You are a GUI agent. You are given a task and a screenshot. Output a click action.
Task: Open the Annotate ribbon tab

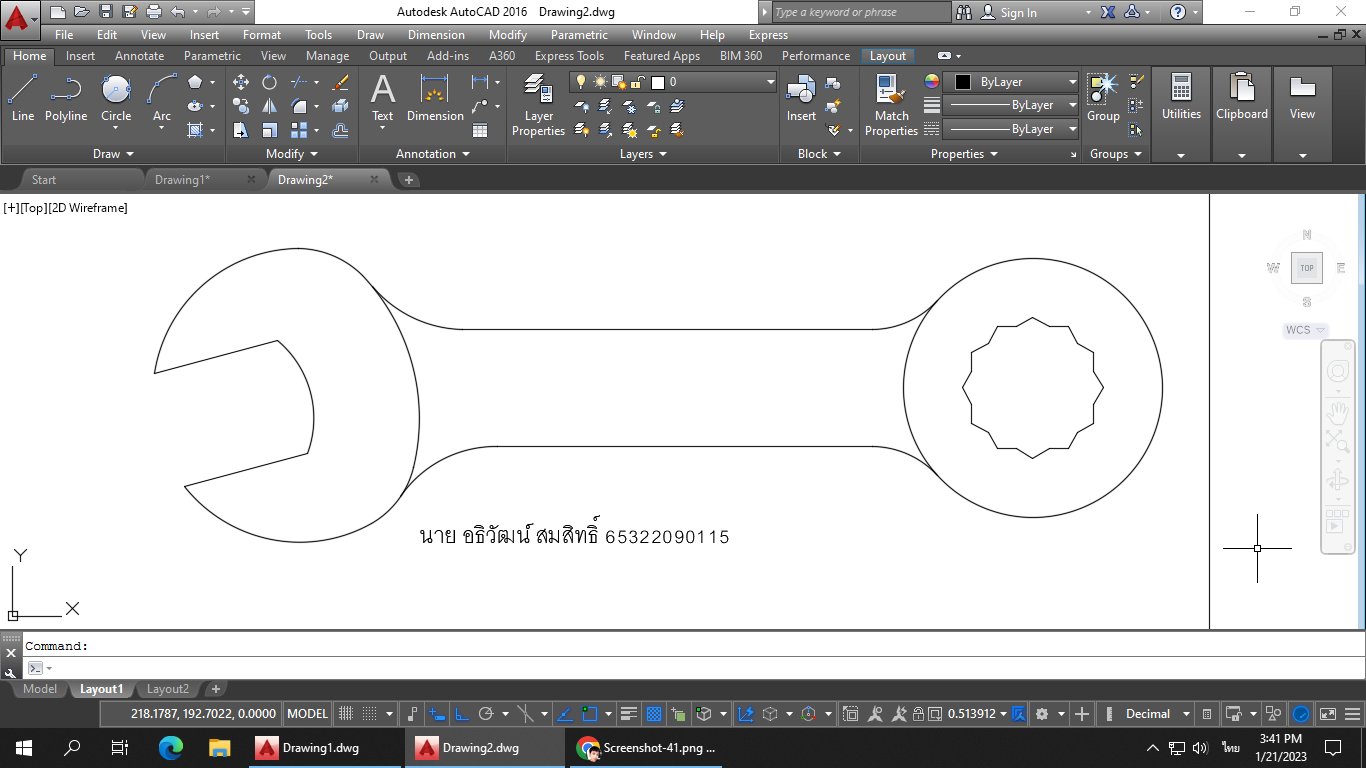[x=139, y=56]
